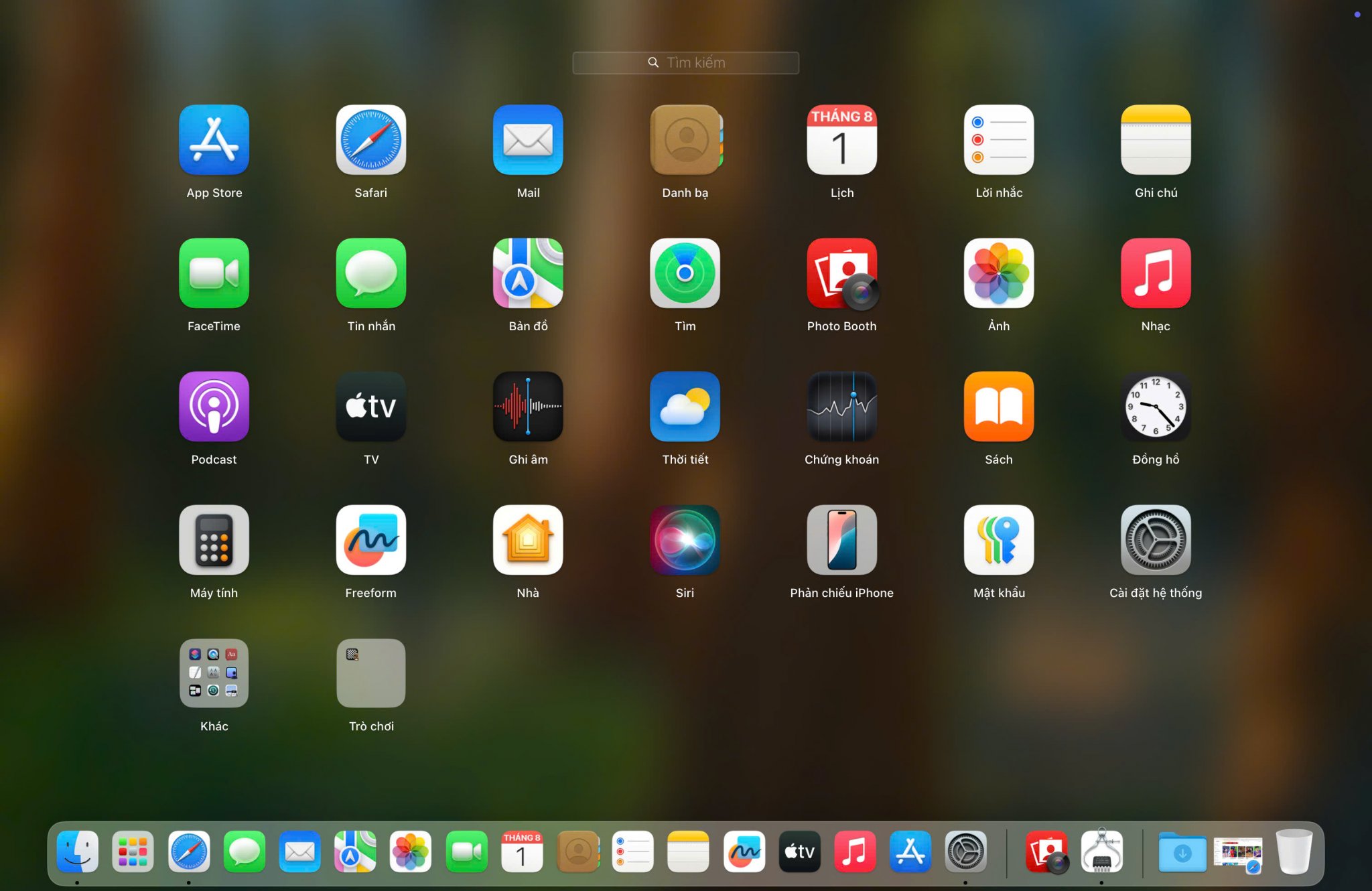This screenshot has height=891, width=1372.
Task: Open Lịch calendar app in Launchpad grid
Action: point(841,140)
